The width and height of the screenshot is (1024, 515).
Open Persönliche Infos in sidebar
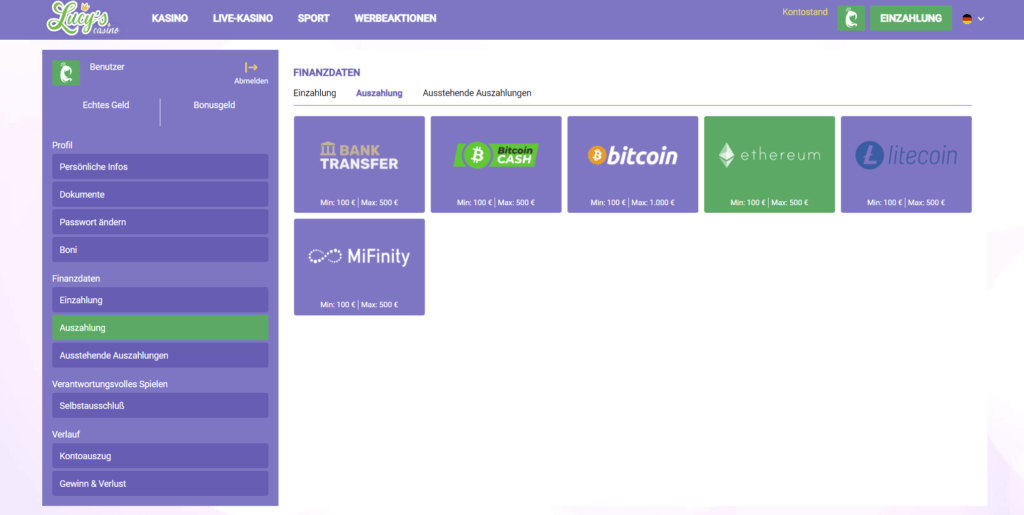[x=160, y=167]
